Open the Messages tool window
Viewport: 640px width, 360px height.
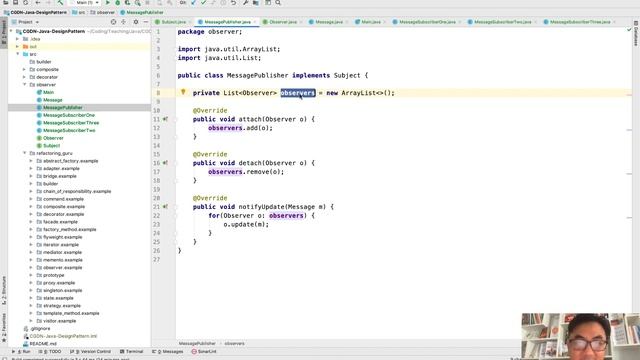point(168,351)
